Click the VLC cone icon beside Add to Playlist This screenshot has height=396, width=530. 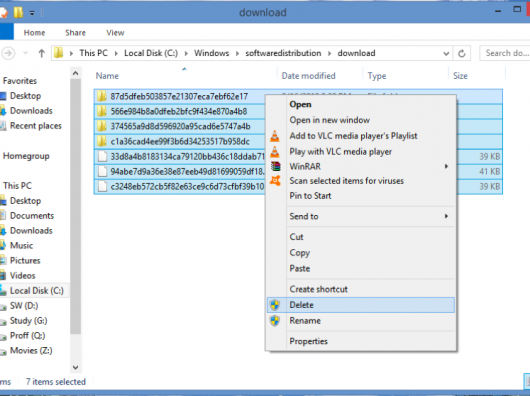click(275, 136)
